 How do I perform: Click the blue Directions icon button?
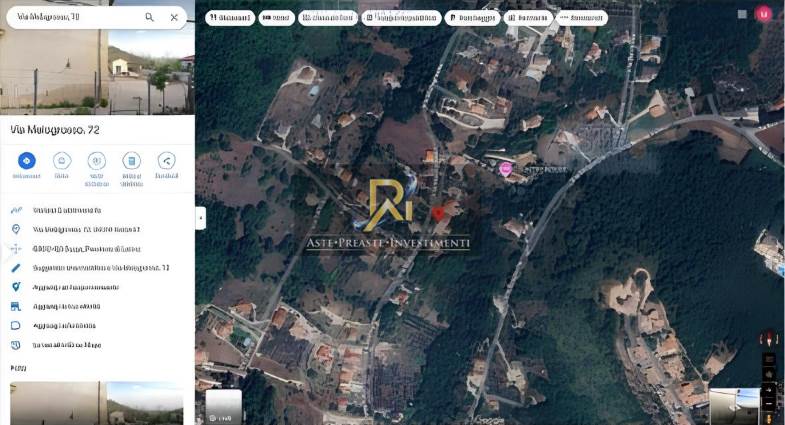point(27,160)
